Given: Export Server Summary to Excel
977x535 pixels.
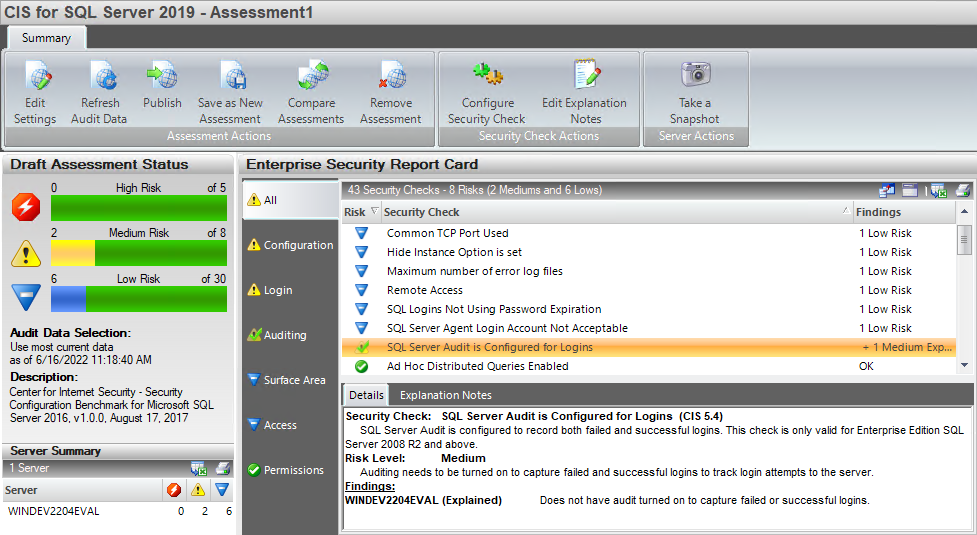Looking at the screenshot, I should click(198, 468).
